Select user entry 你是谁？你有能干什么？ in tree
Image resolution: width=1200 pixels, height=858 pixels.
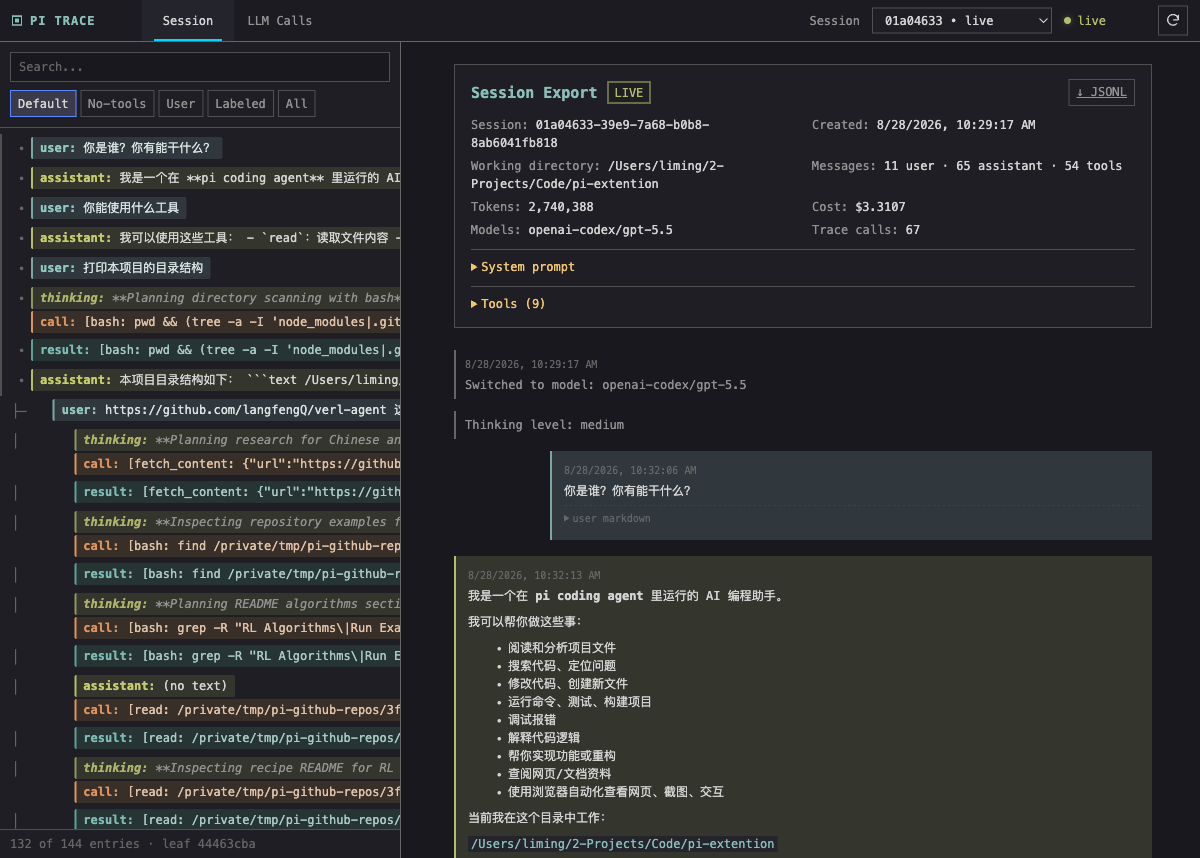pos(126,148)
